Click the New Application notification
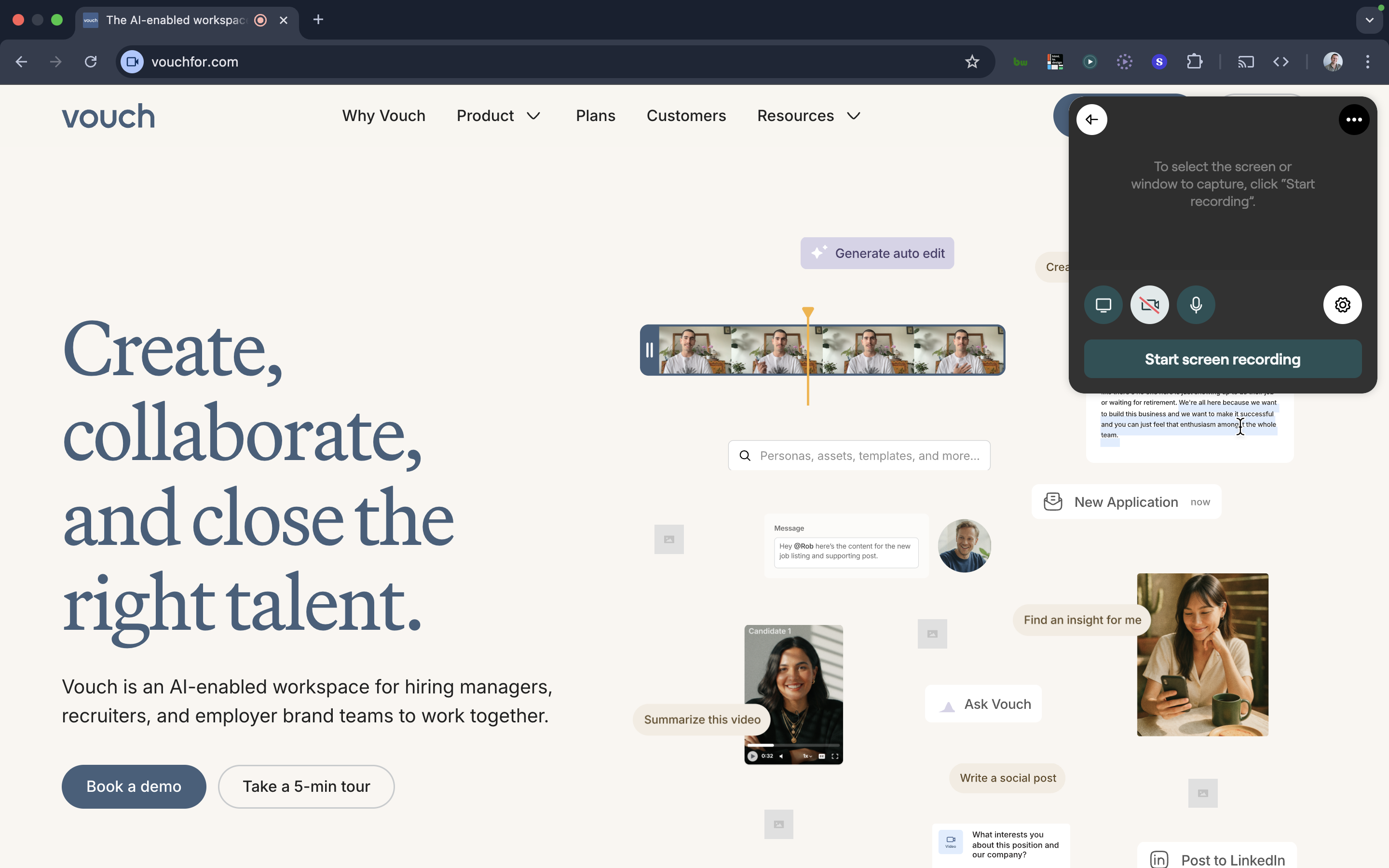The image size is (1389, 868). pos(1126,502)
